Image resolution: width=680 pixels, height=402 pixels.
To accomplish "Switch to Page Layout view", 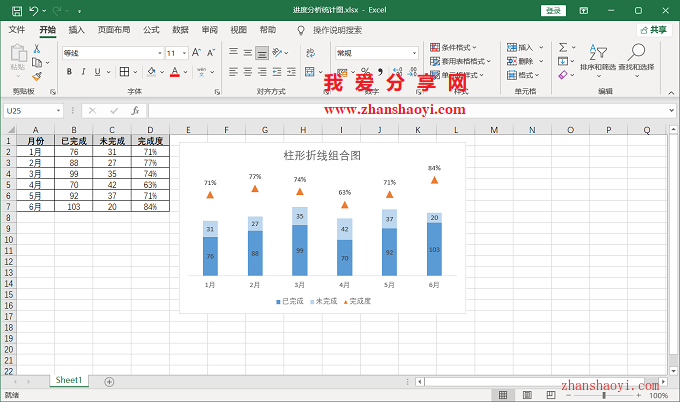I will point(527,395).
